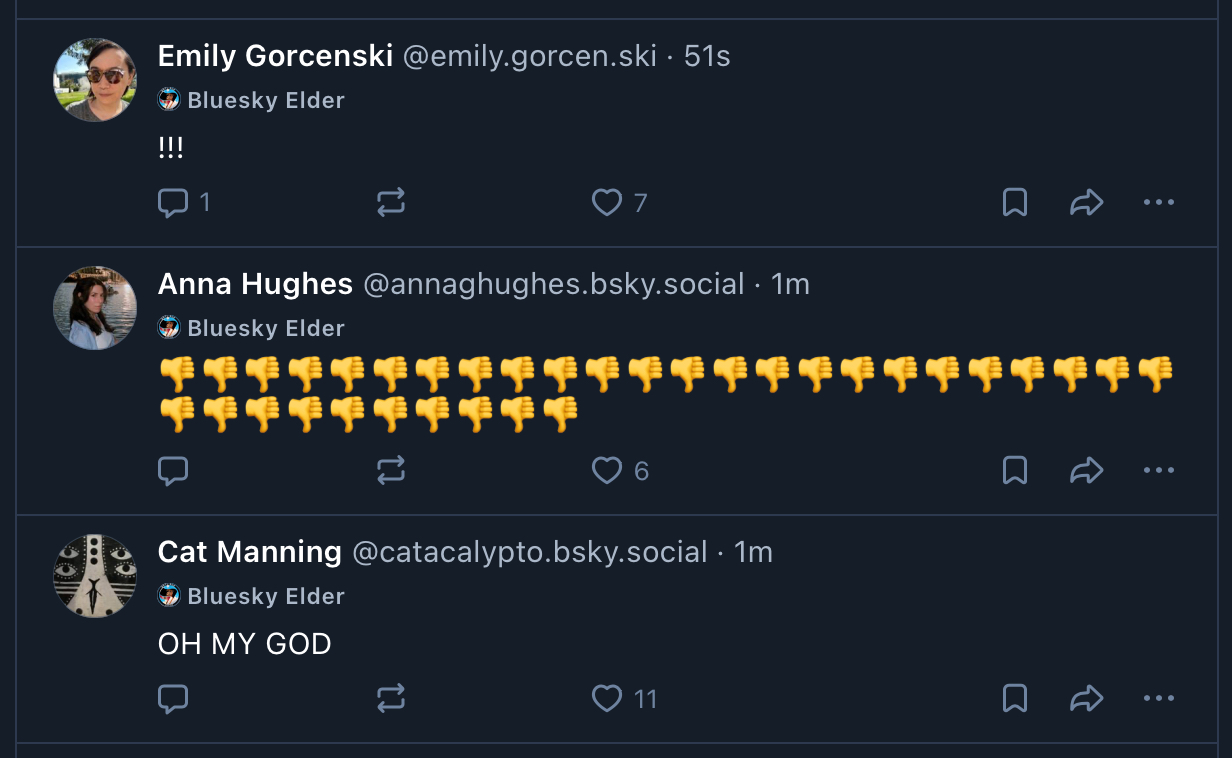The height and width of the screenshot is (758, 1232).
Task: Share Emily Gorcenski's post
Action: click(1086, 203)
